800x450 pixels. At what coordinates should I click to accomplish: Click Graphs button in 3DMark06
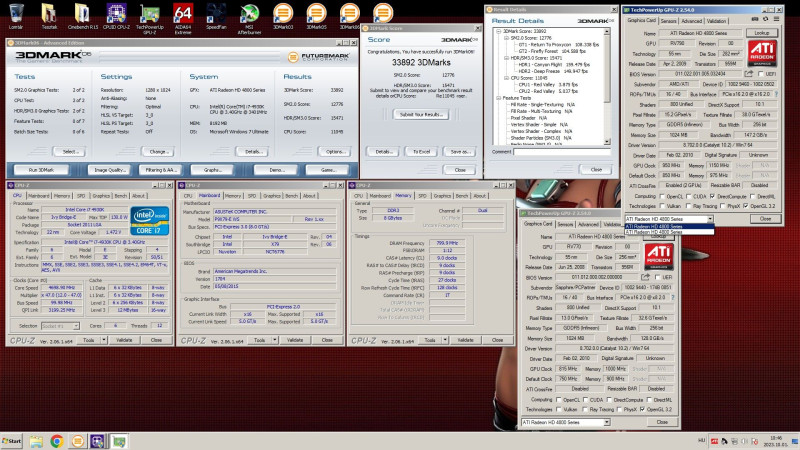(212, 170)
